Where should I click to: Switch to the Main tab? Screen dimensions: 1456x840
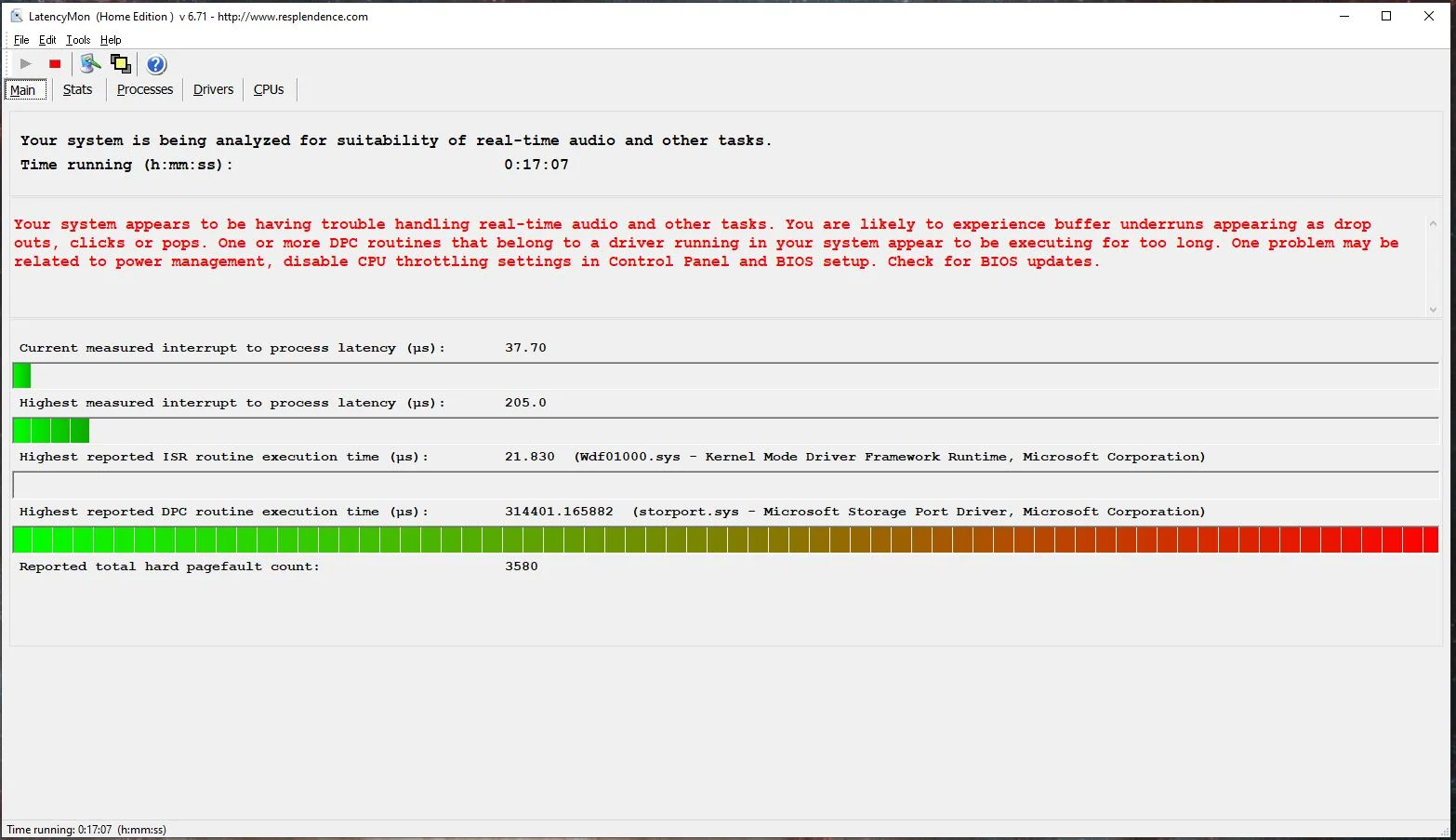tap(23, 90)
